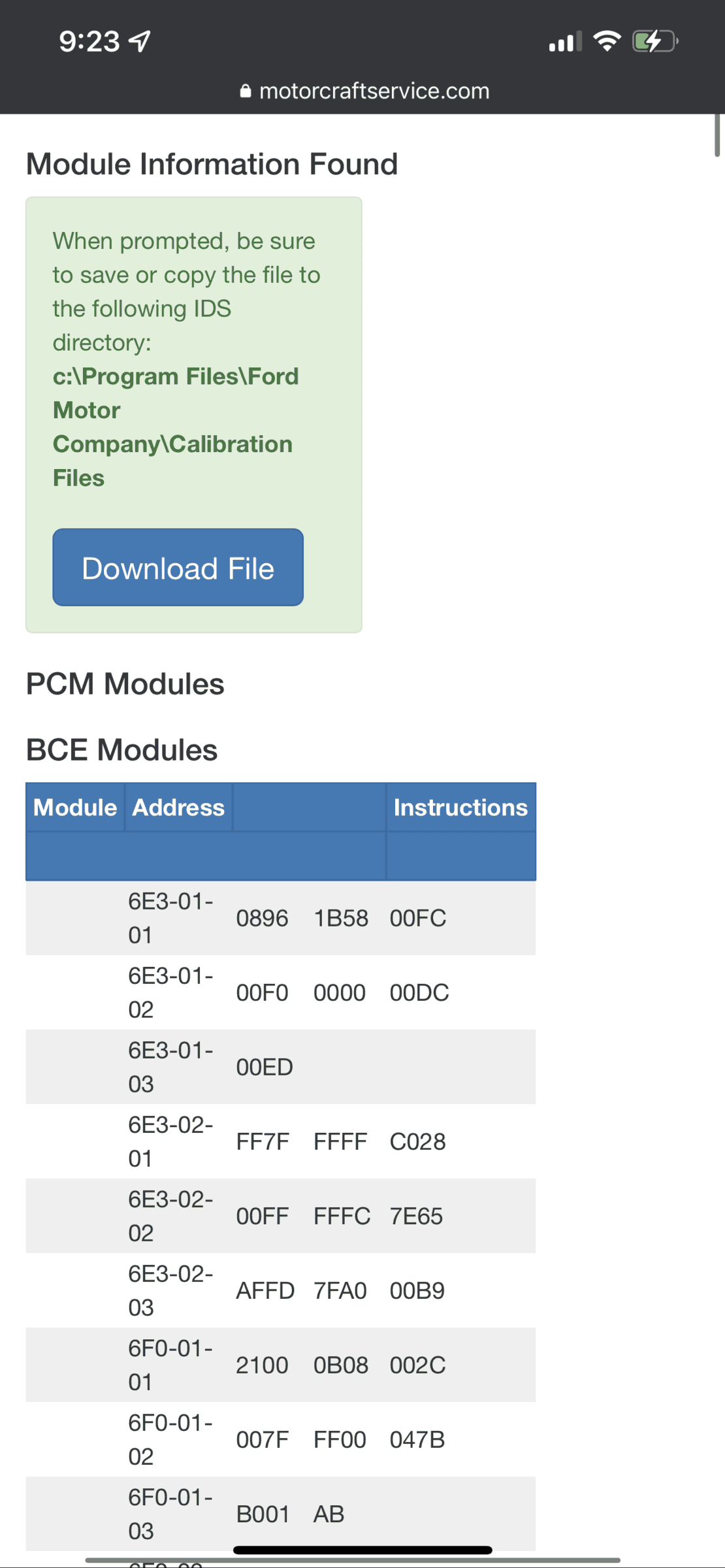Tap the 9:23 clock in status bar
The image size is (725, 1568).
tap(89, 41)
